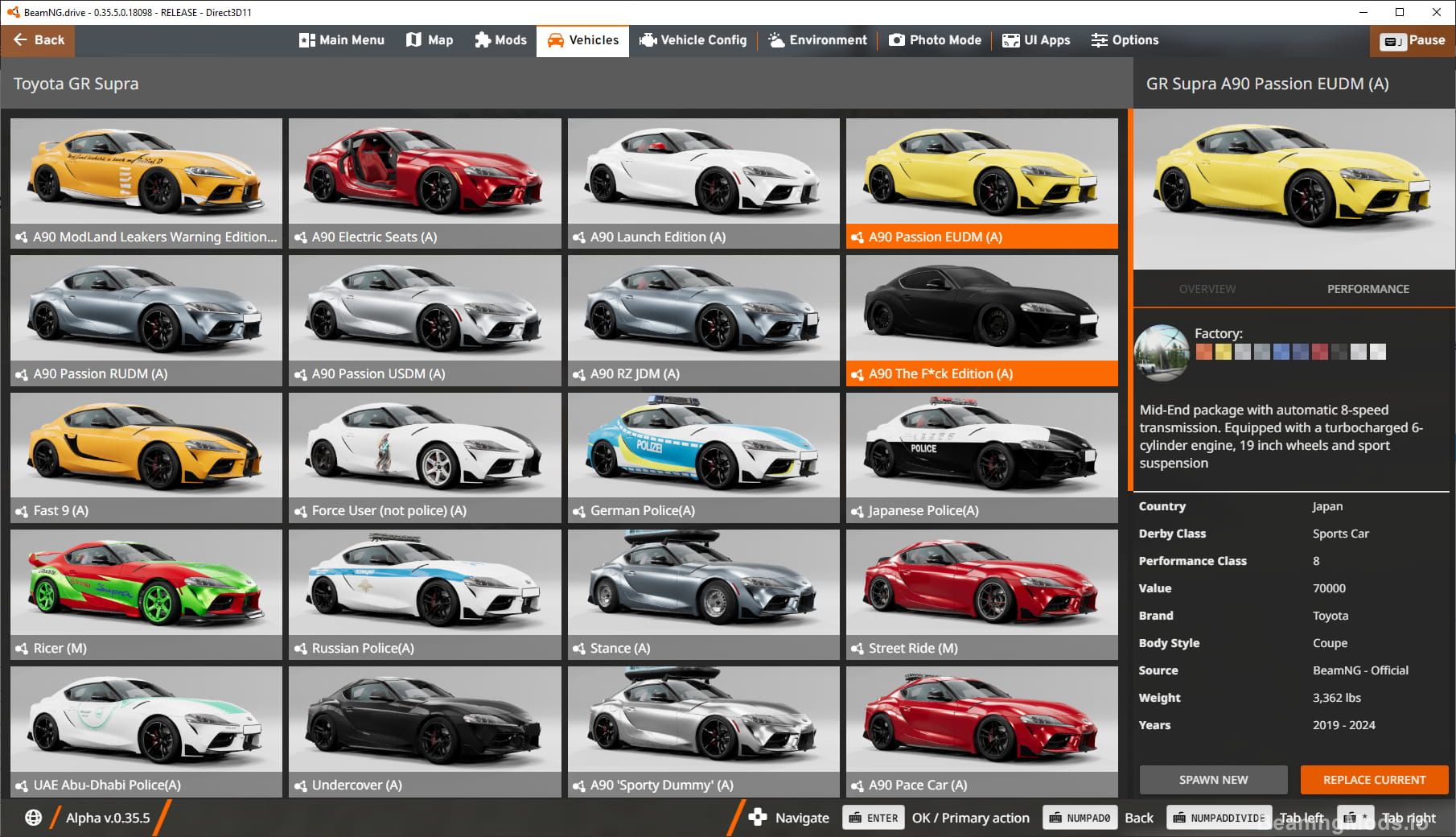Pick the dark charcoal factory paint swatch
This screenshot has height=837, width=1456.
pos(1339,352)
